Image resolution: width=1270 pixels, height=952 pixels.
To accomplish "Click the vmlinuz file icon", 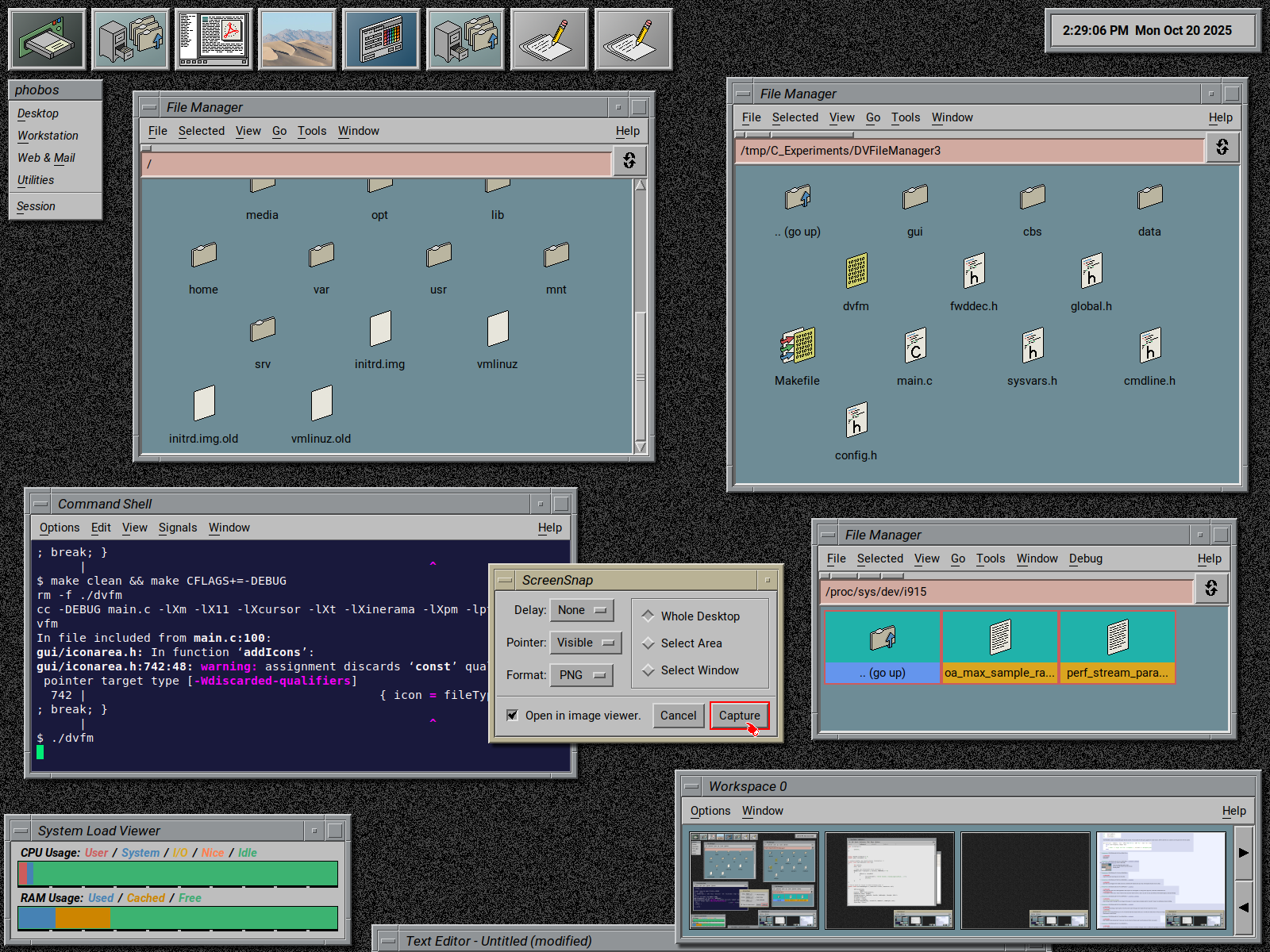I will click(x=497, y=329).
